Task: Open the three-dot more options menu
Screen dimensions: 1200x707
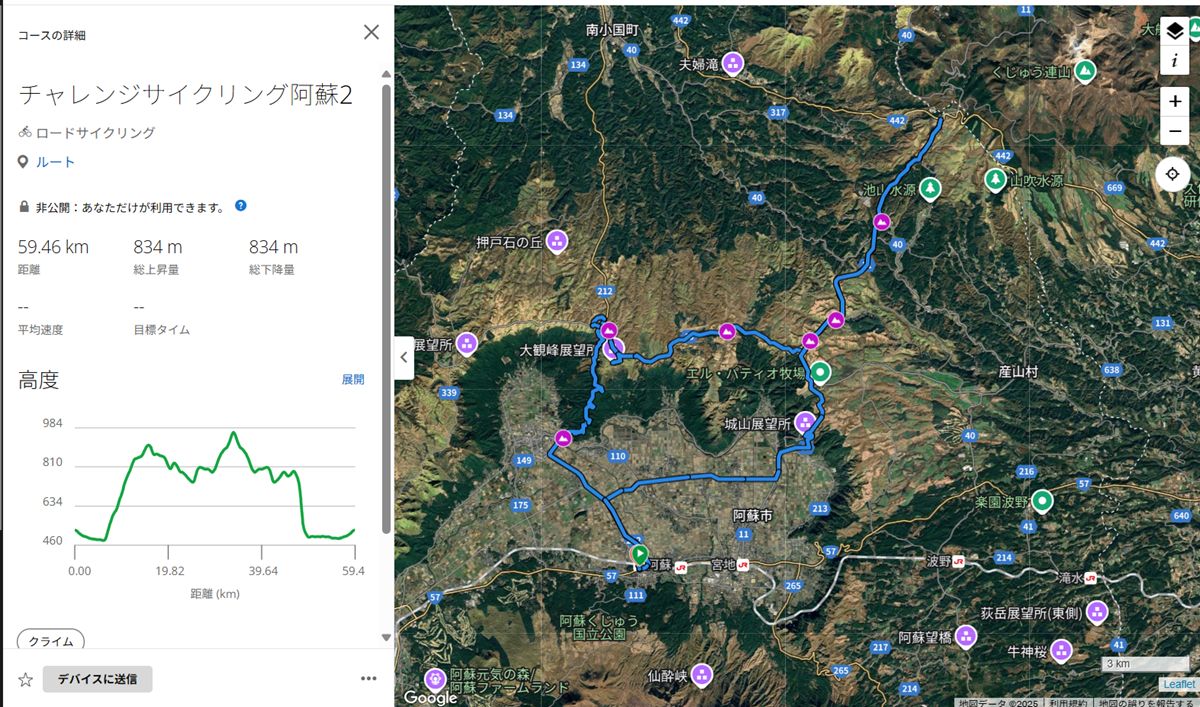Action: click(368, 679)
